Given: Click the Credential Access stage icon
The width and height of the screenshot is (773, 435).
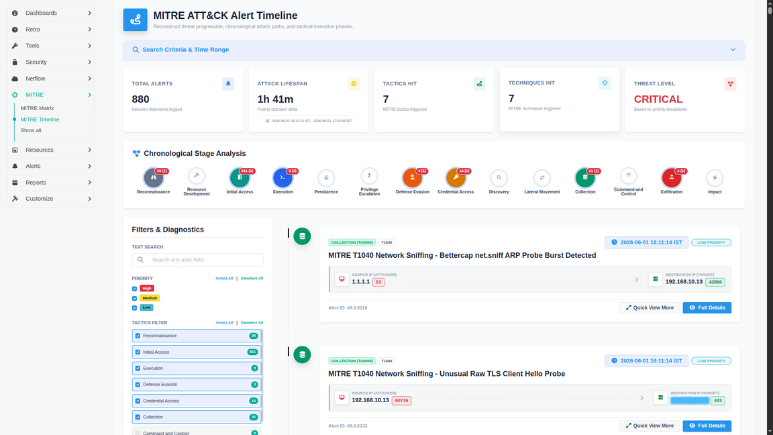Looking at the screenshot, I should click(x=456, y=178).
